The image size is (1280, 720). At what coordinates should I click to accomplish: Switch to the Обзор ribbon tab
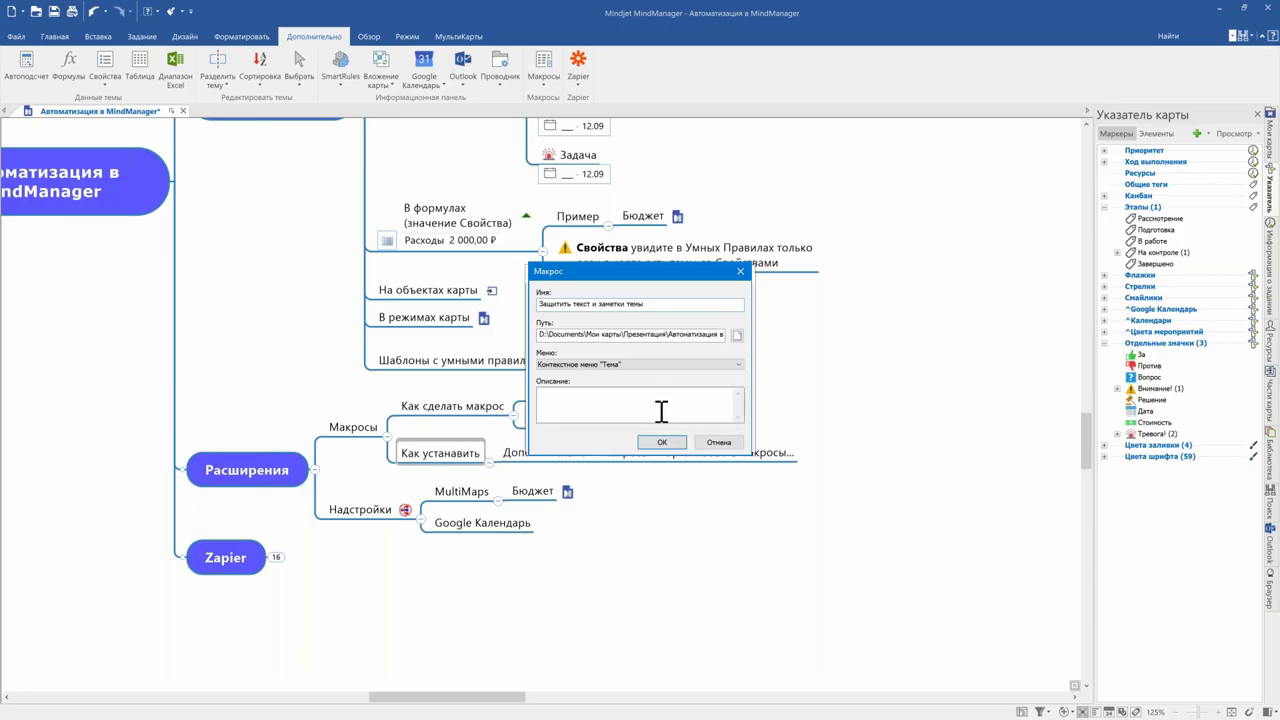pos(369,36)
